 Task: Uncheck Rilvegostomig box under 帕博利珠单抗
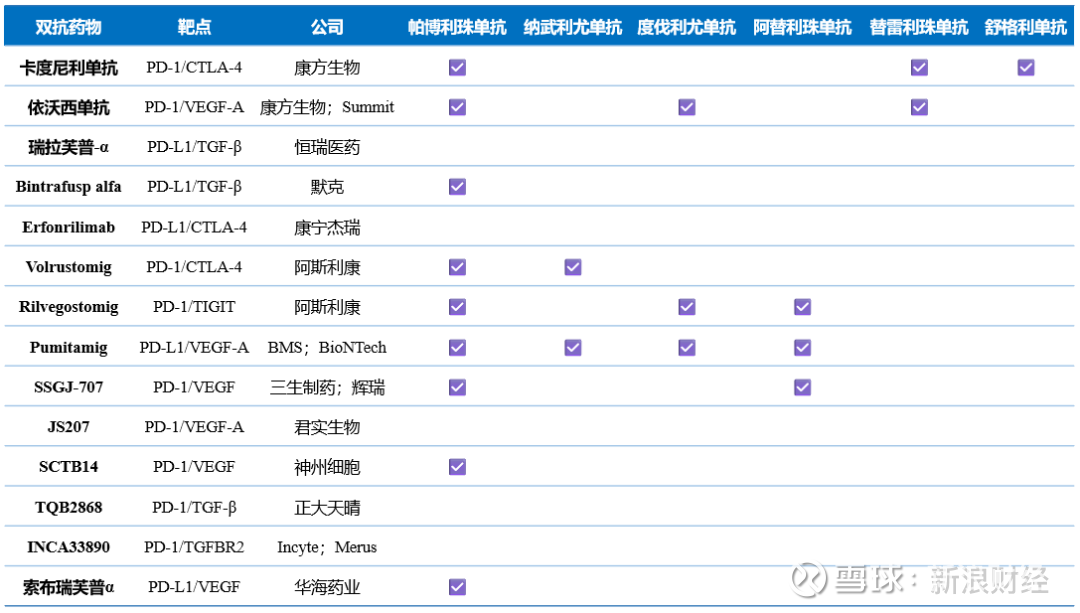pyautogui.click(x=457, y=307)
